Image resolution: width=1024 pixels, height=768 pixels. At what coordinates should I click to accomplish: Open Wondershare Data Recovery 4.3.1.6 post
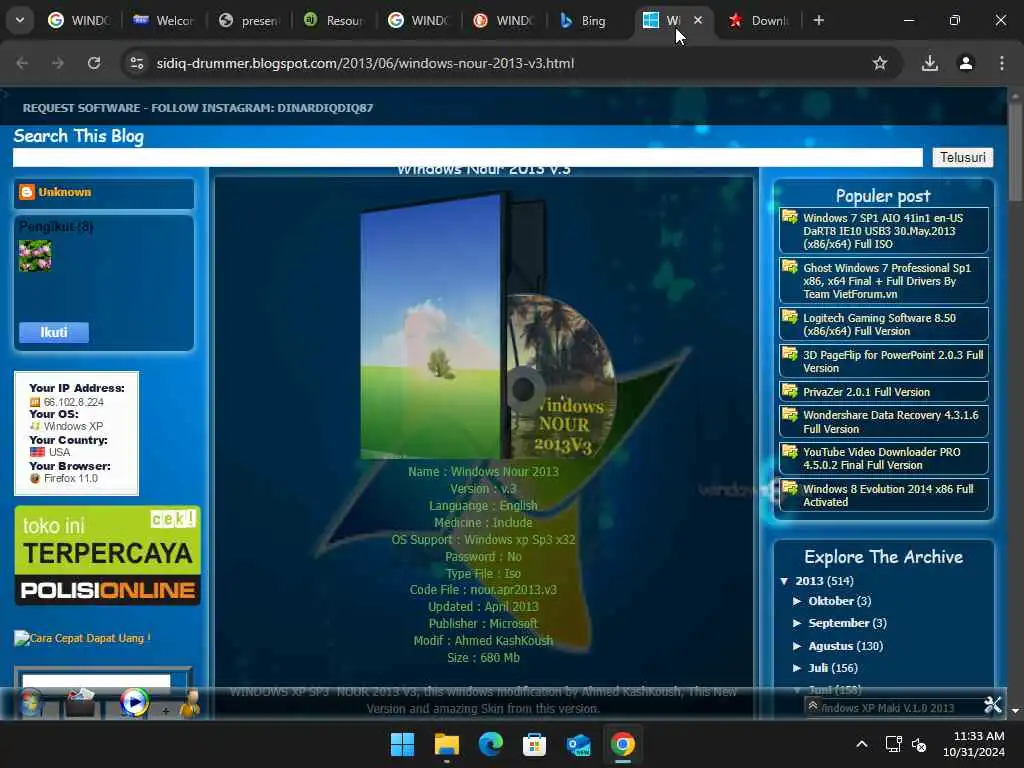[890, 422]
